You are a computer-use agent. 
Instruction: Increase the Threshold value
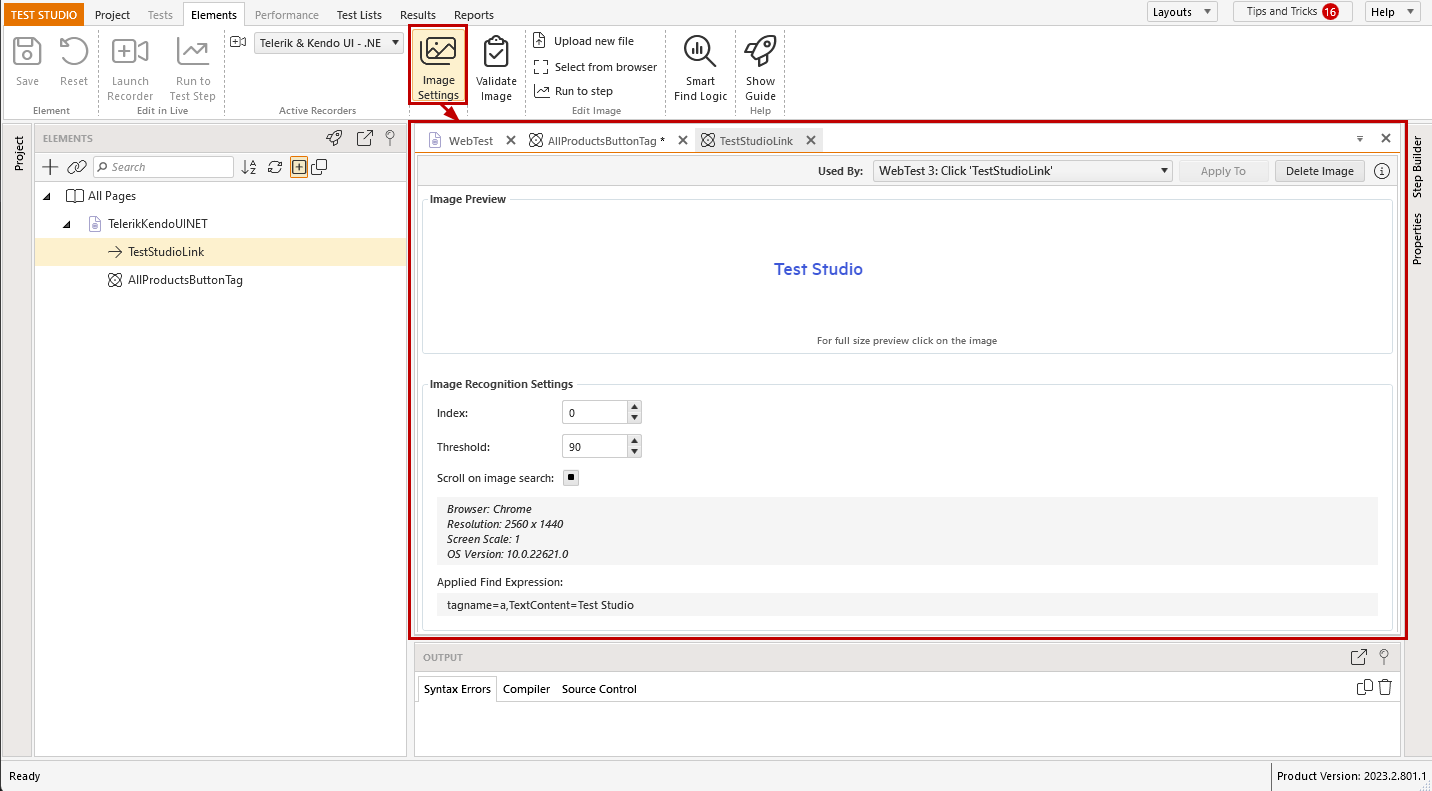point(634,441)
